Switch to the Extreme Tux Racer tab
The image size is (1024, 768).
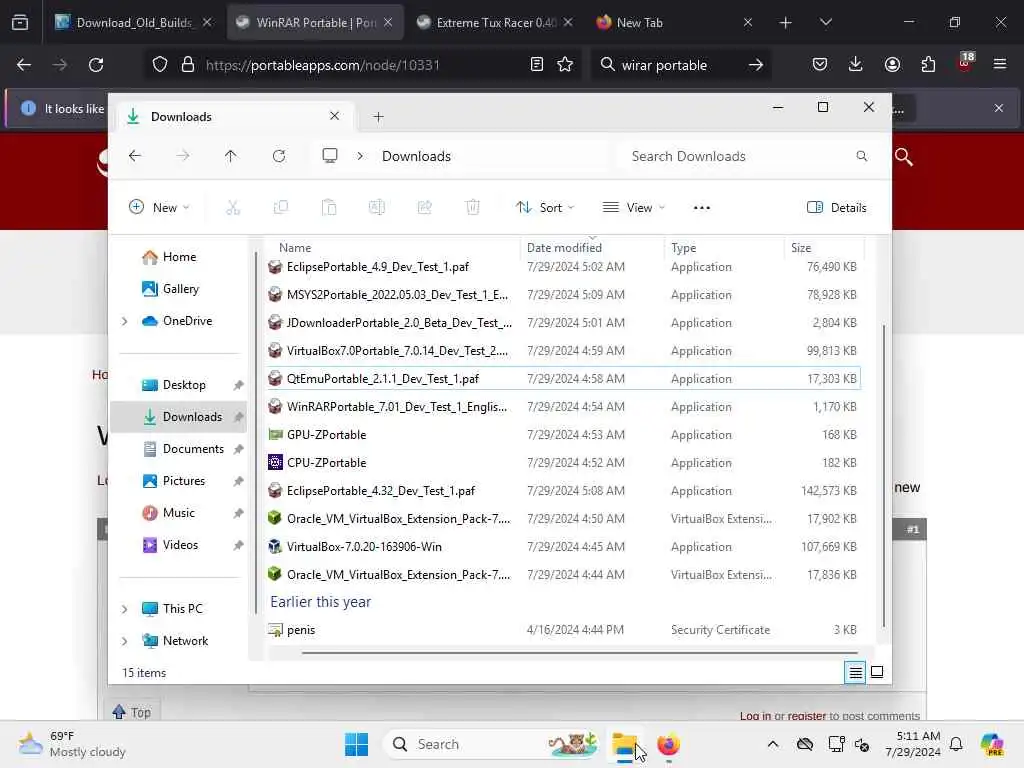[494, 22]
